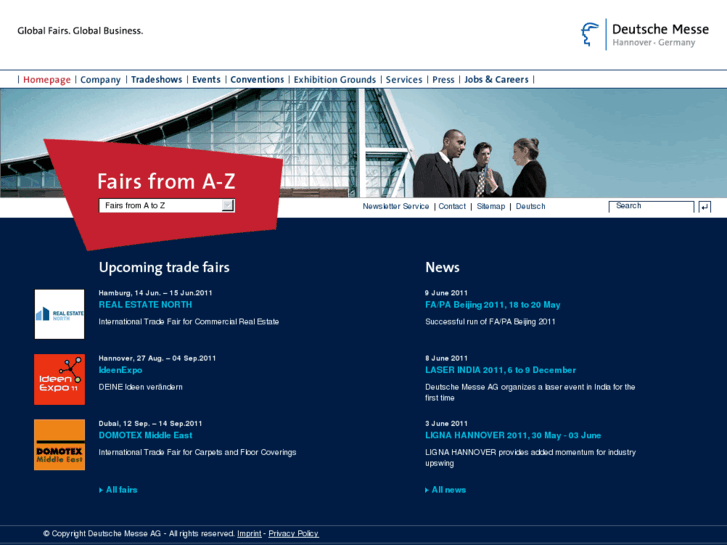Open the Conventions menu item
This screenshot has height=545, width=727.
pos(257,80)
